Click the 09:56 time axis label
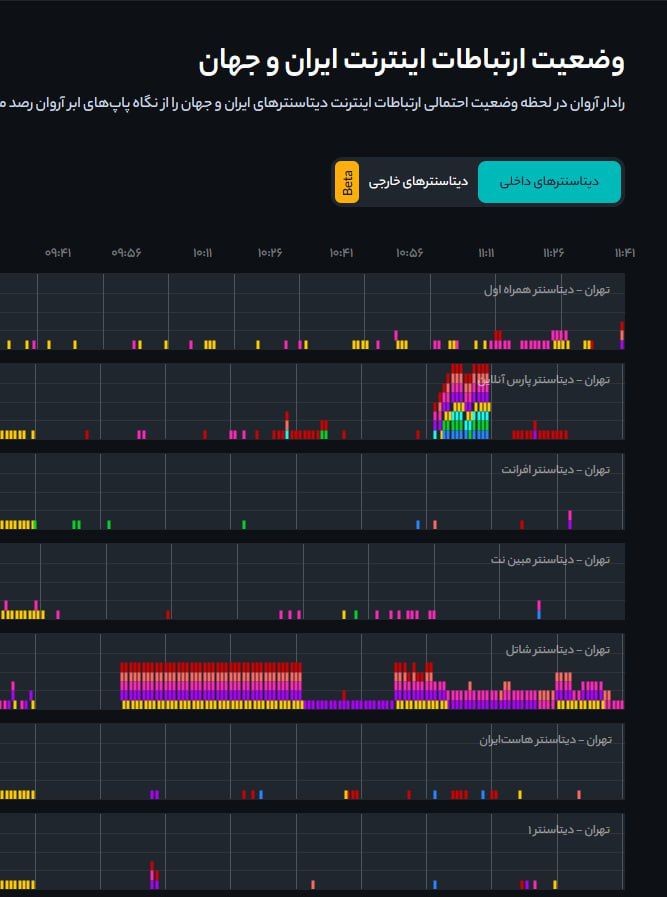 pos(127,253)
